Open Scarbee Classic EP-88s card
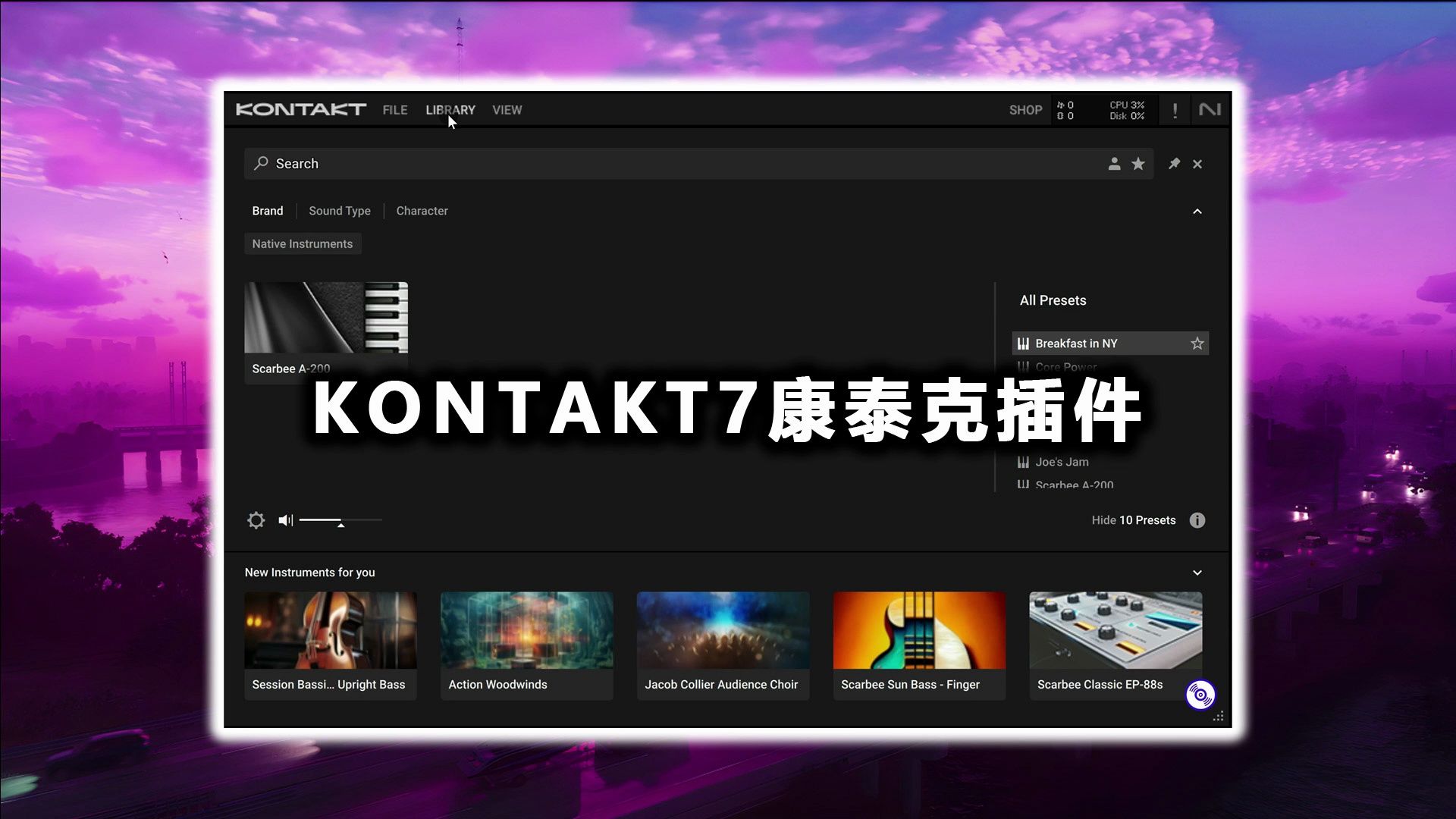The image size is (1456, 819). [x=1116, y=645]
